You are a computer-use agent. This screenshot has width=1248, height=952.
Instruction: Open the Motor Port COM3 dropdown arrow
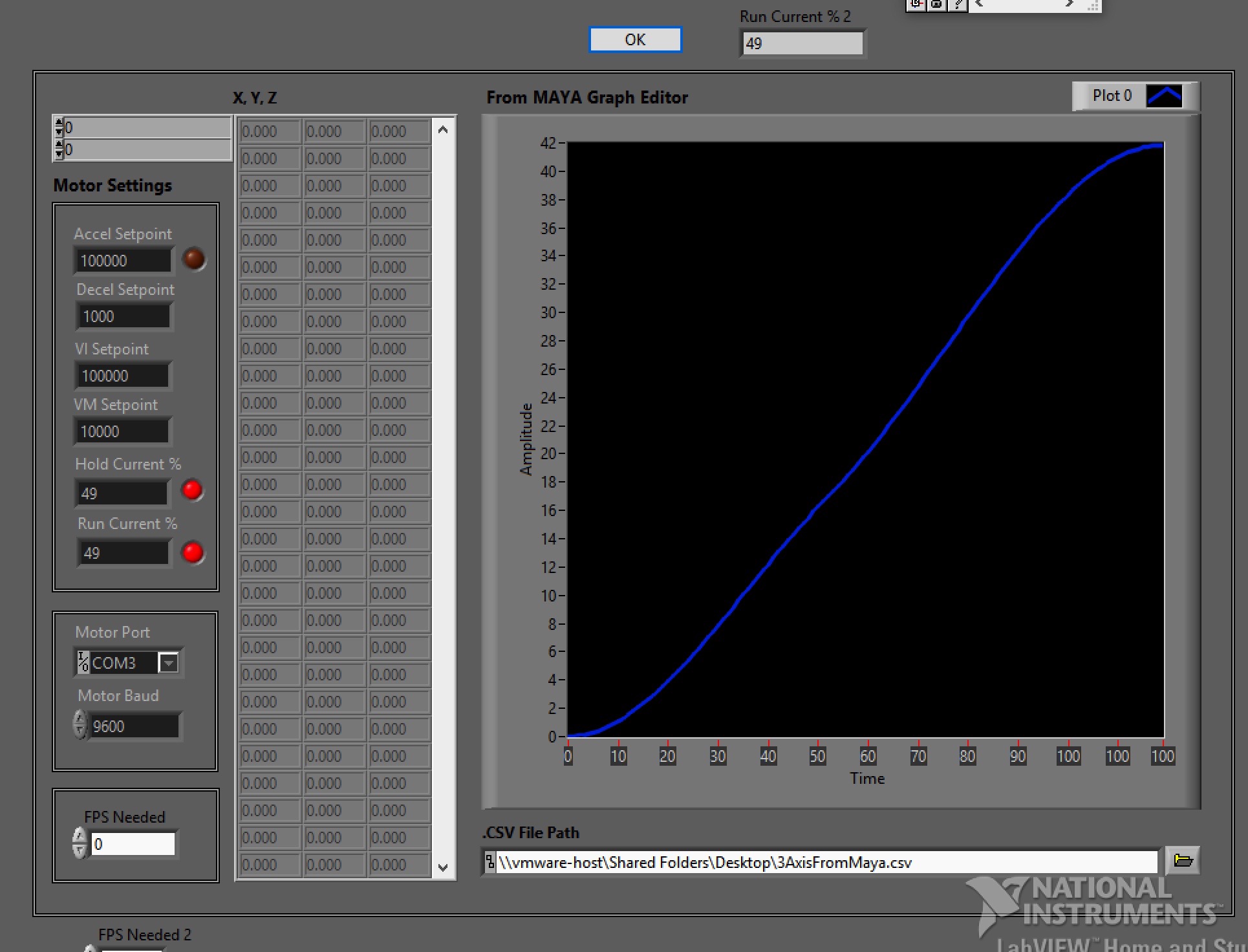[x=169, y=663]
